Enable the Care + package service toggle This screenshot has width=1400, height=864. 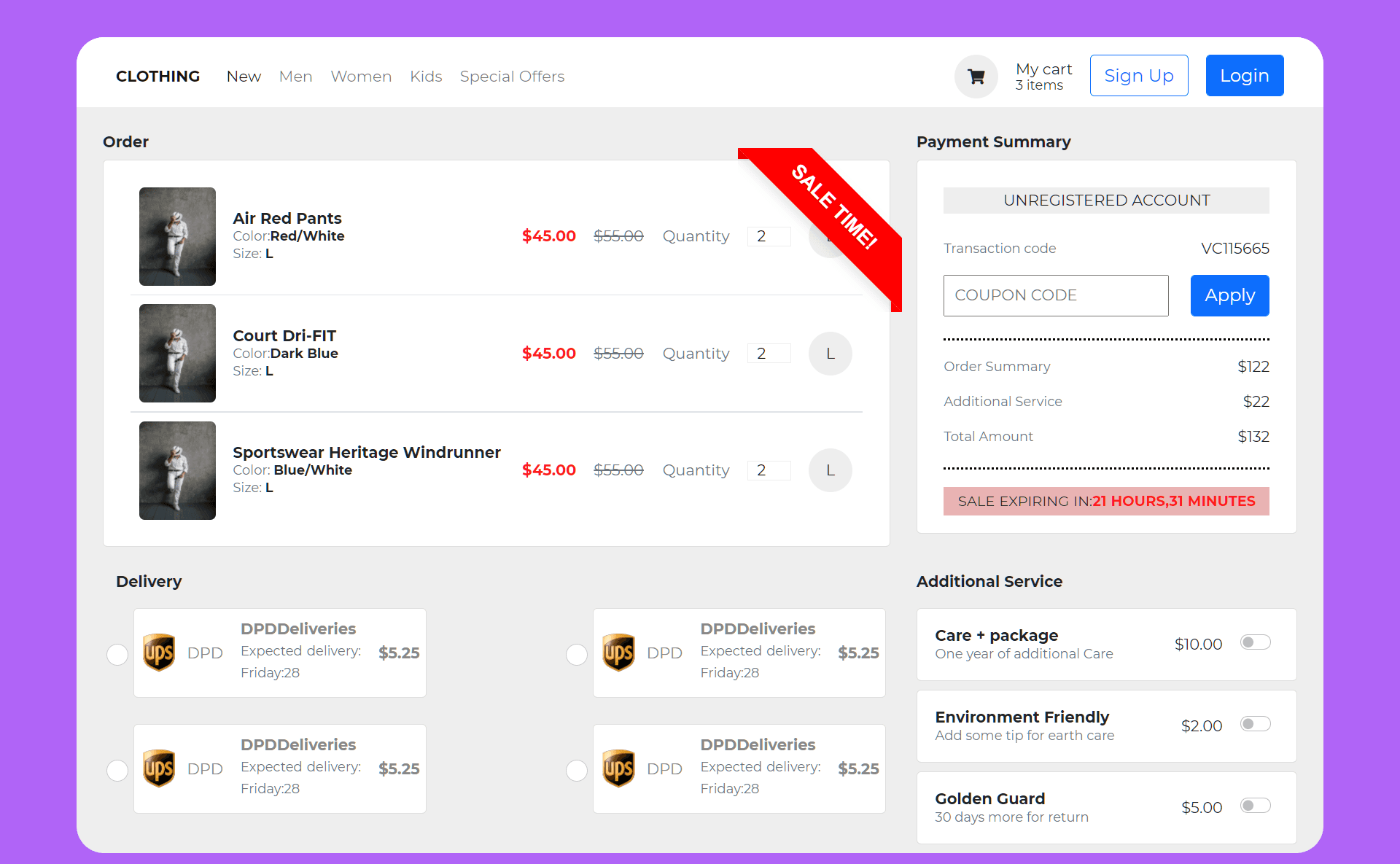pos(1256,642)
